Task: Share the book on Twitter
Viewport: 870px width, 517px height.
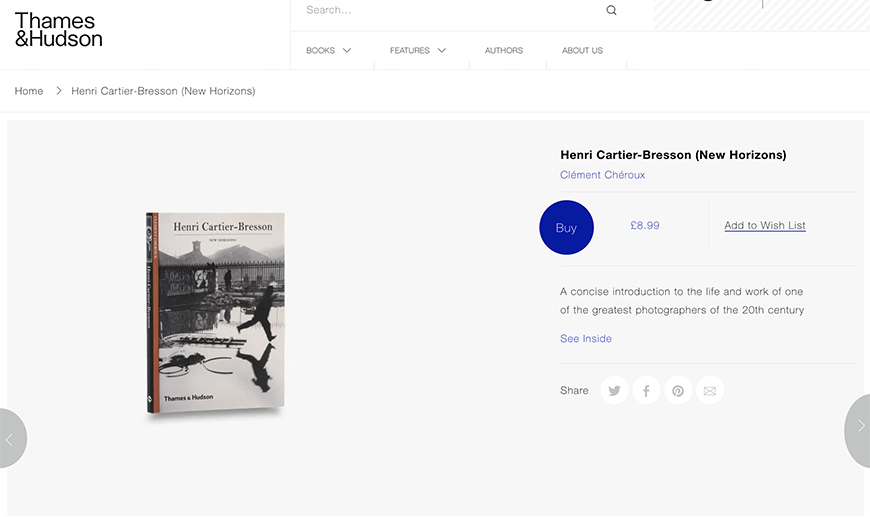Action: coord(614,391)
